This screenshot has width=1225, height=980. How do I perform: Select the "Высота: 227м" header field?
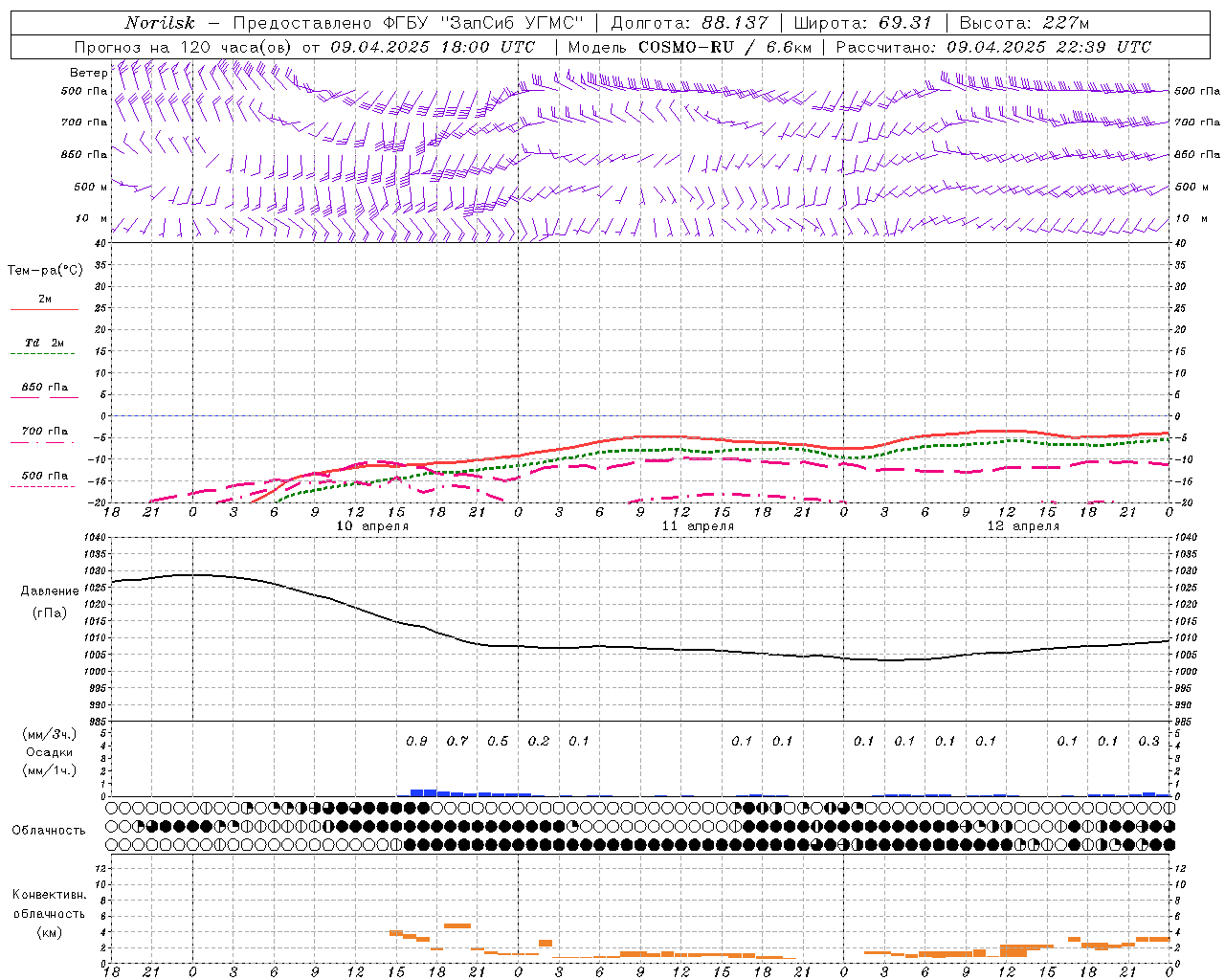[x=1024, y=23]
